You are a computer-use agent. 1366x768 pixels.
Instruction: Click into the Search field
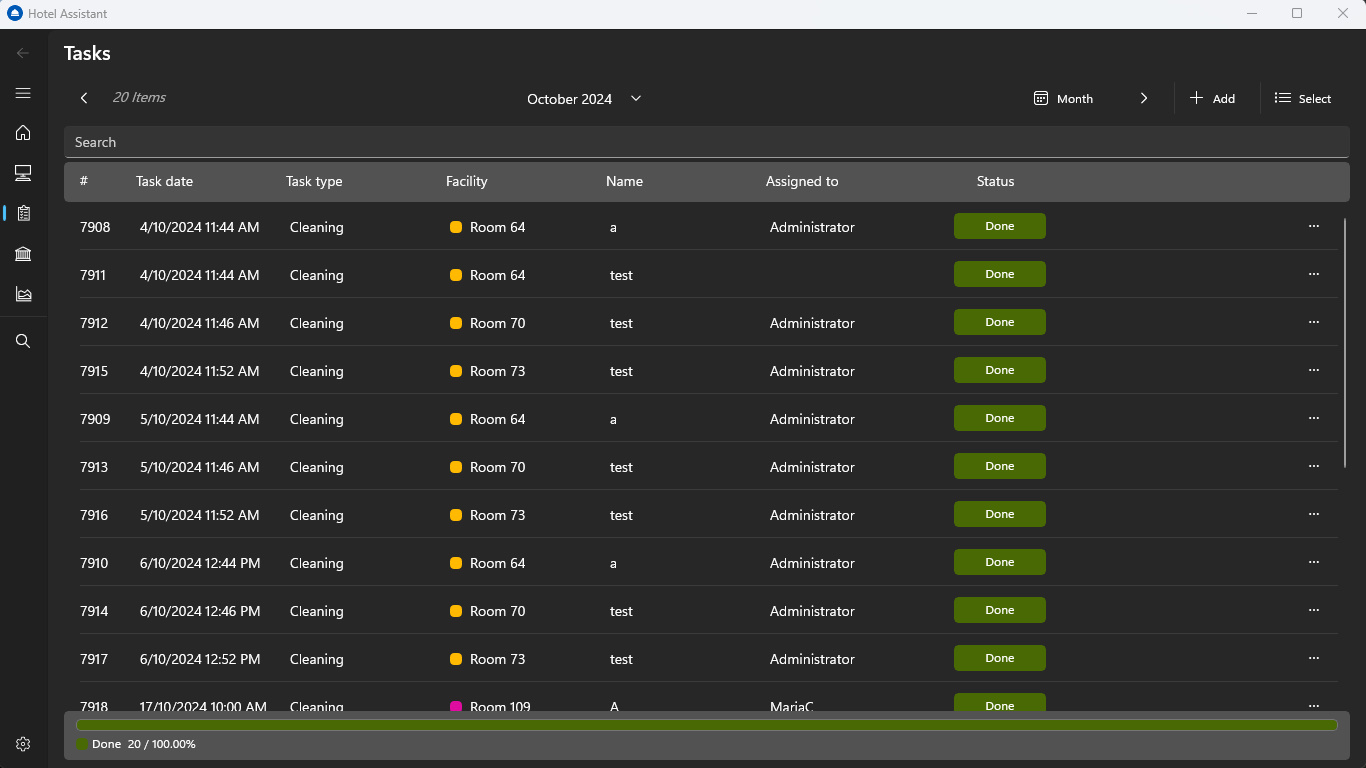coord(706,142)
